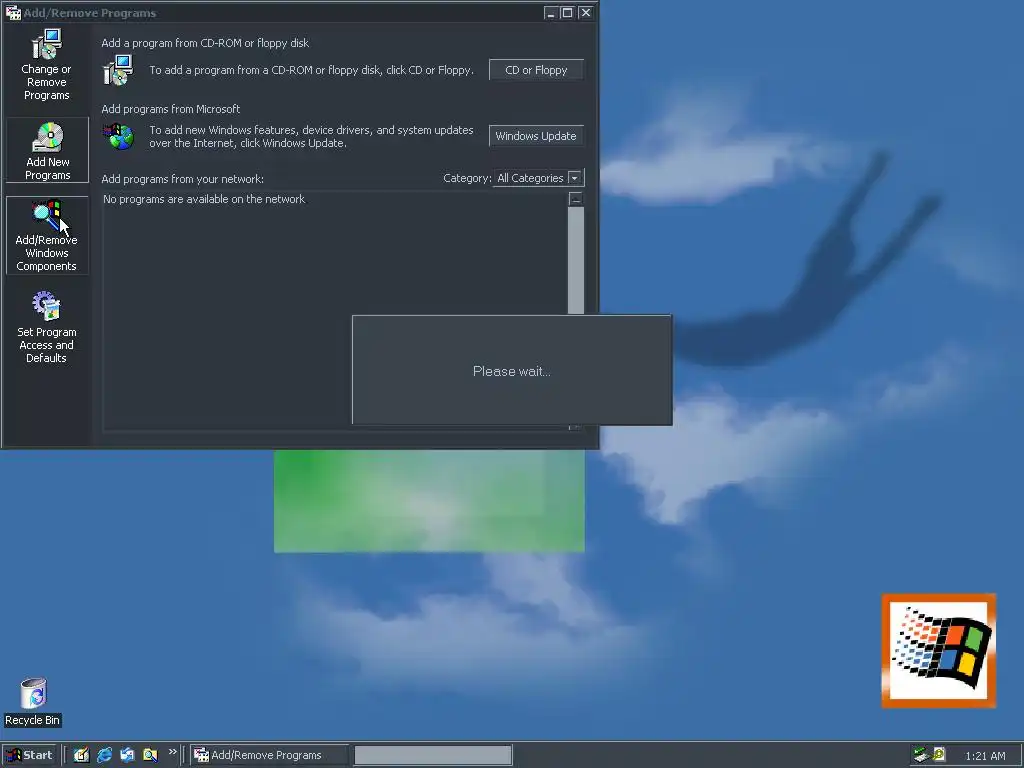
Task: Activate Add/Remove Programs taskbar button
Action: point(270,755)
